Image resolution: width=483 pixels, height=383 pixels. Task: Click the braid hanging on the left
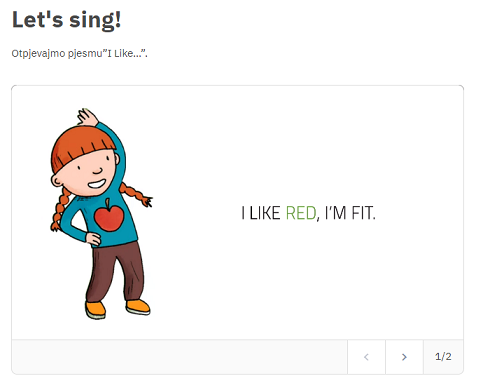(59, 209)
